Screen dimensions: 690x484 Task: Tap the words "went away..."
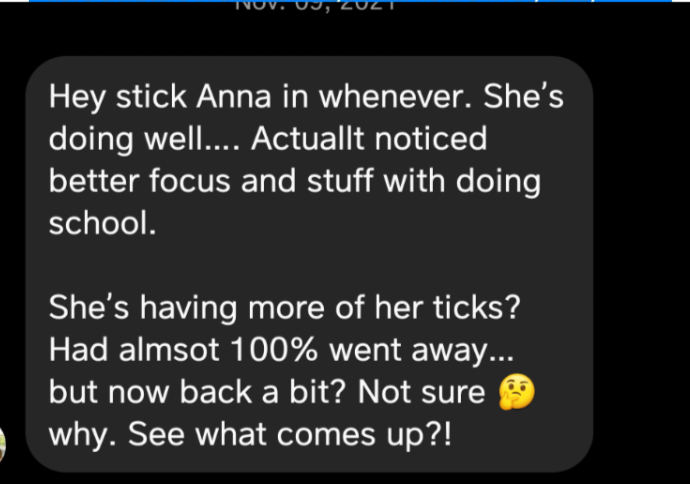click(x=421, y=351)
